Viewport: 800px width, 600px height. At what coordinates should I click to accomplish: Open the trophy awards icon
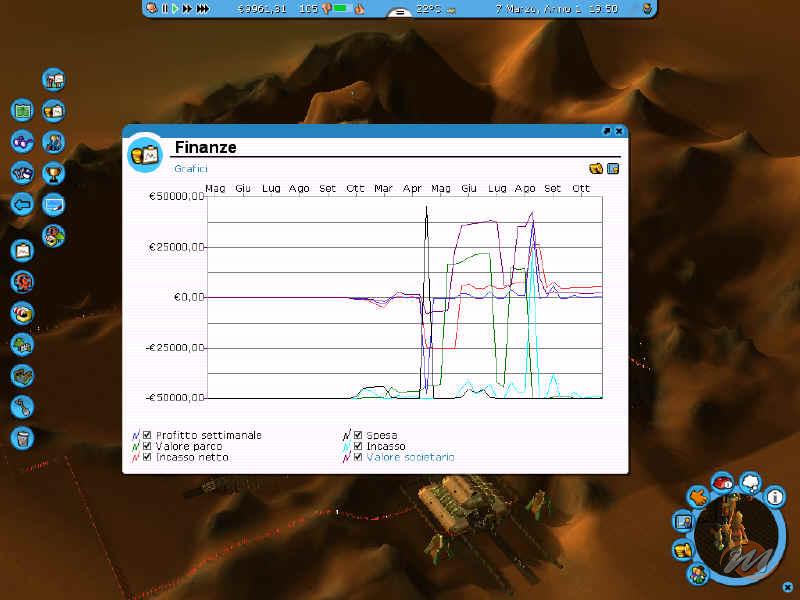(53, 173)
